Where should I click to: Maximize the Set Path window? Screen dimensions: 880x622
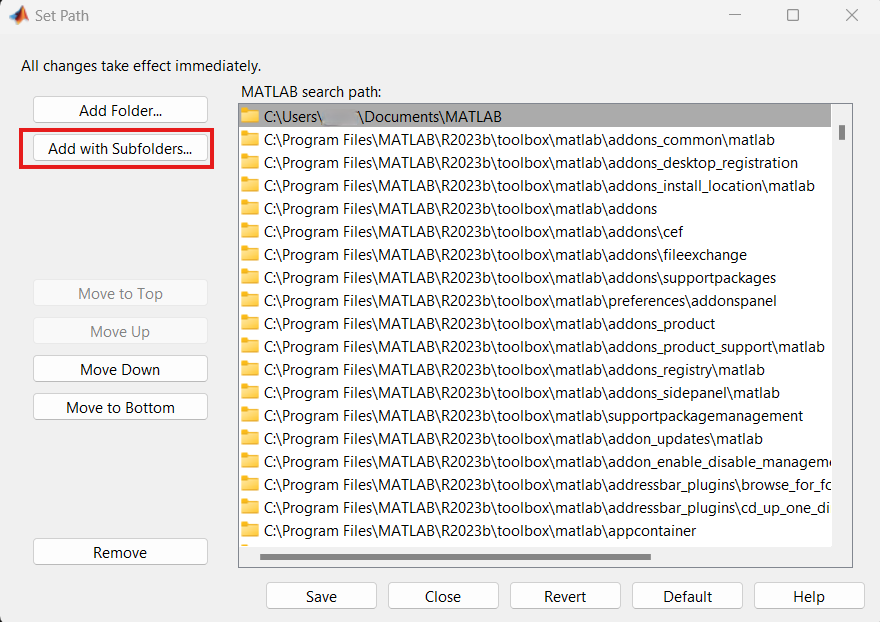pos(792,15)
